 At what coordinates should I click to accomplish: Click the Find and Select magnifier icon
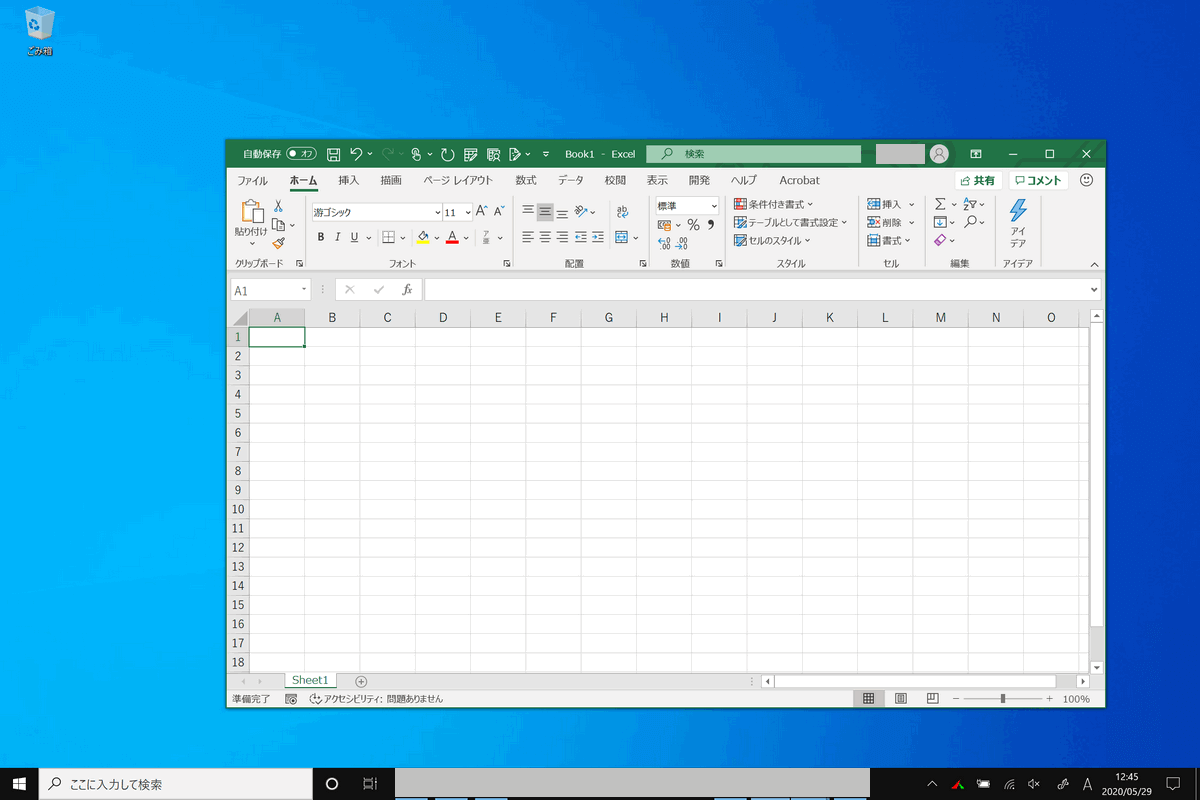pyautogui.click(x=971, y=222)
